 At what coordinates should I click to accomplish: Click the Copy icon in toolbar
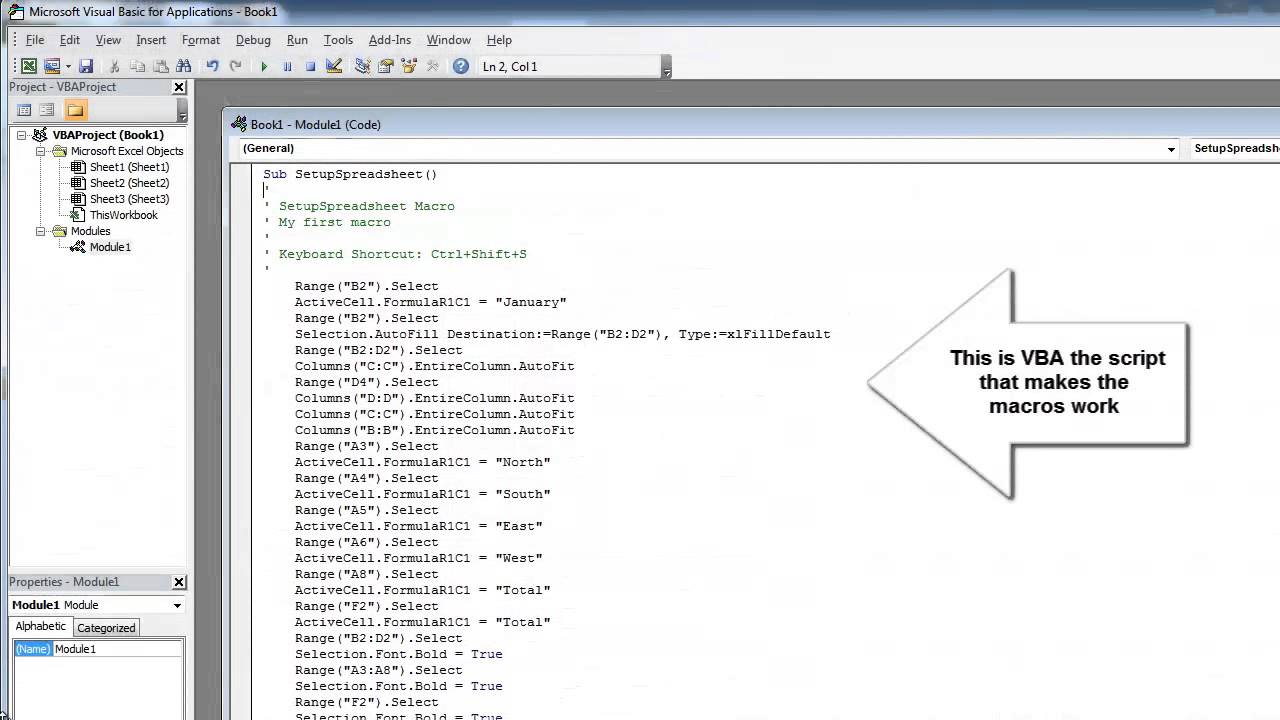click(x=137, y=66)
